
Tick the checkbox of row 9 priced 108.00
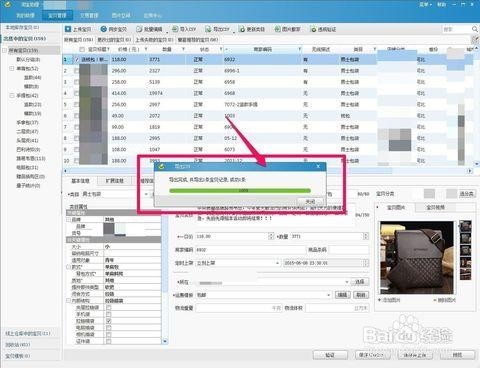[76, 149]
